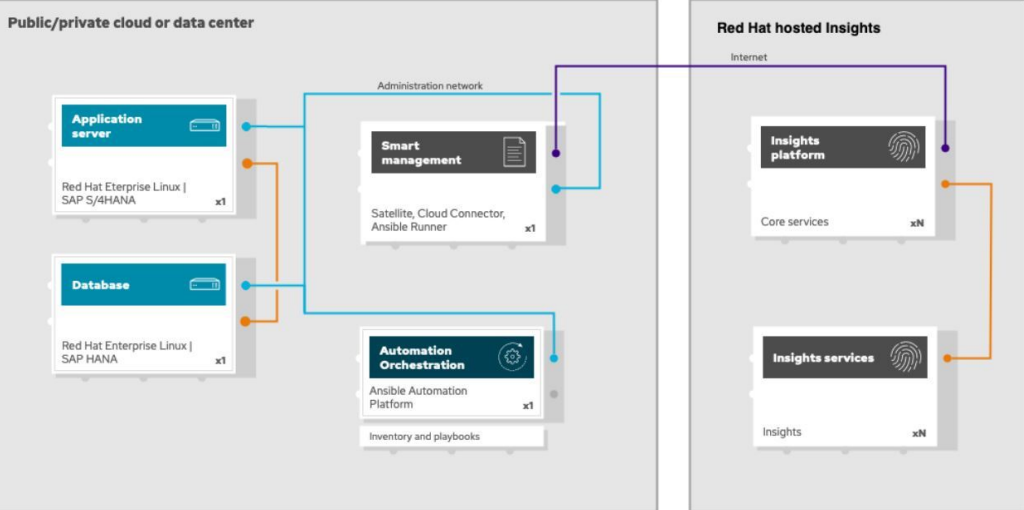Click the gear icon in Automation Orchestration header

[x=512, y=357]
